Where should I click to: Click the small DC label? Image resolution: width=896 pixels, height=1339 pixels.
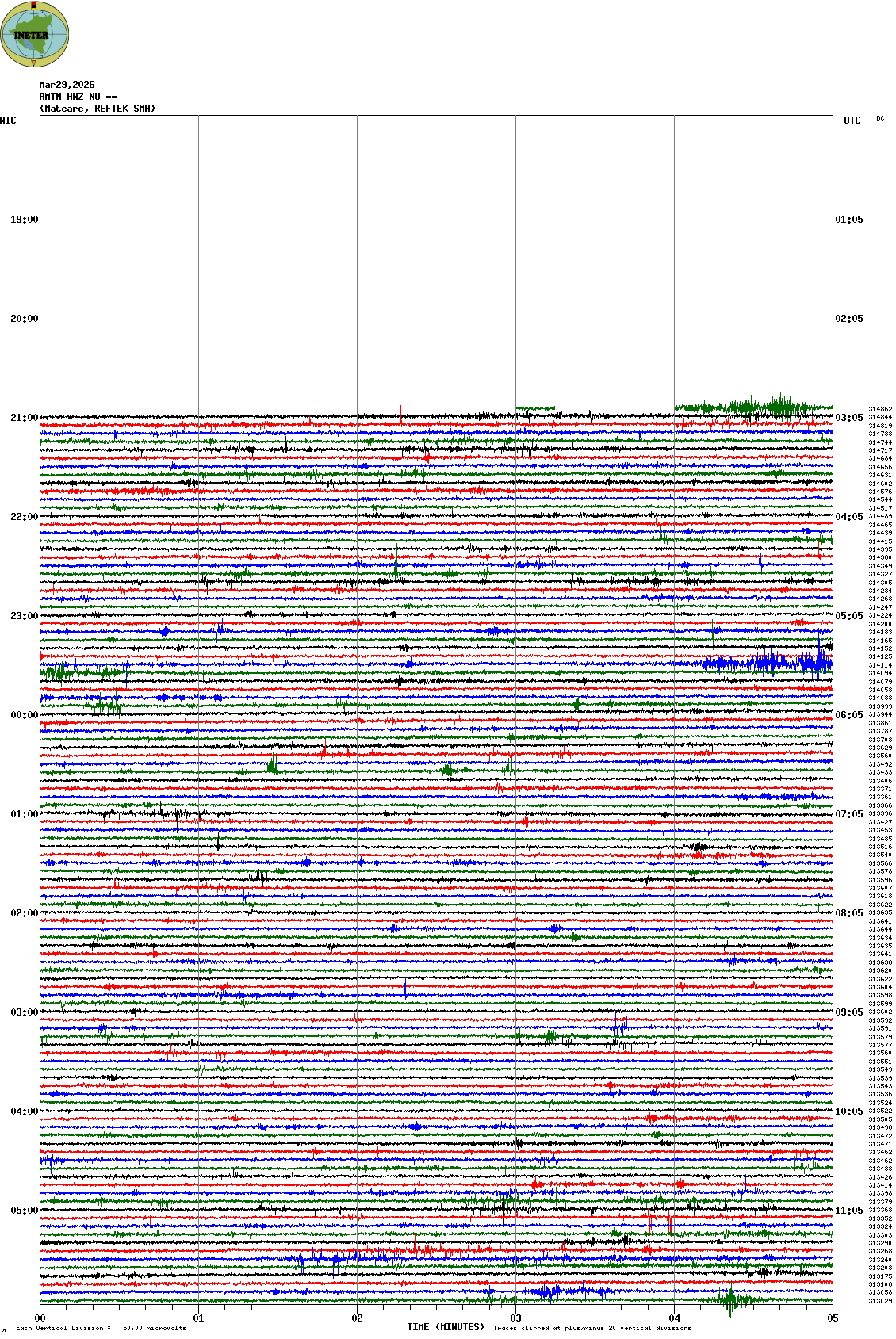point(880,119)
